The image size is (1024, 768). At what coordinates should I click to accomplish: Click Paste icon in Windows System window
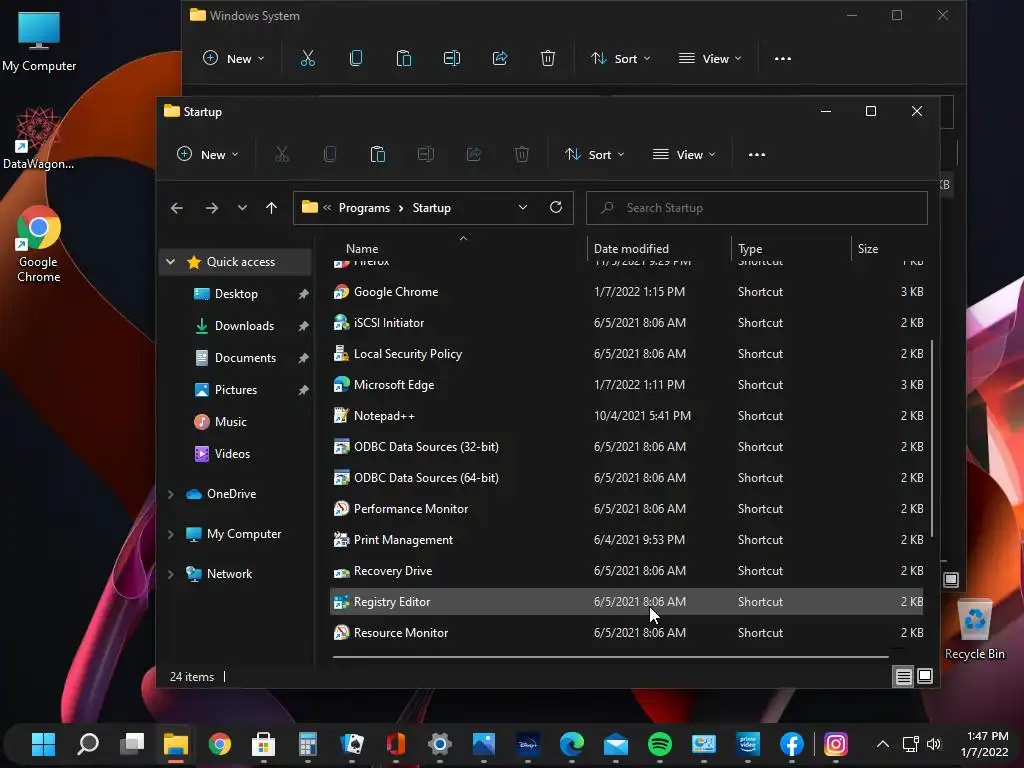tap(404, 59)
